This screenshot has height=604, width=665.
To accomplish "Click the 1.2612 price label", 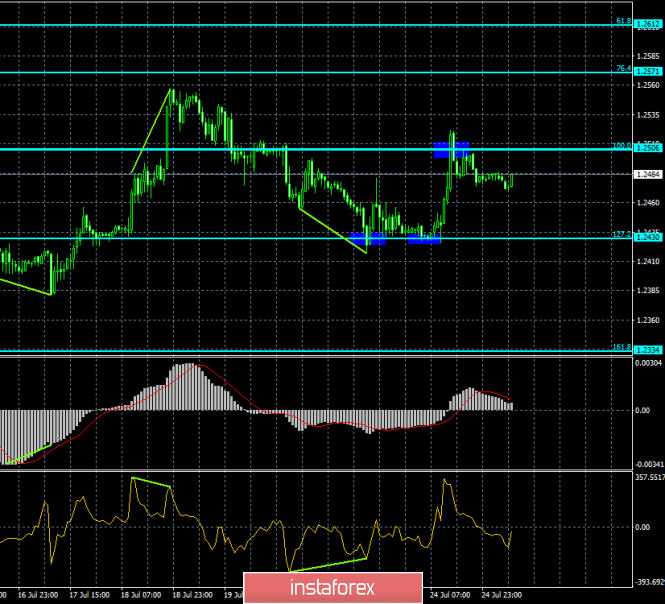I will (x=648, y=23).
